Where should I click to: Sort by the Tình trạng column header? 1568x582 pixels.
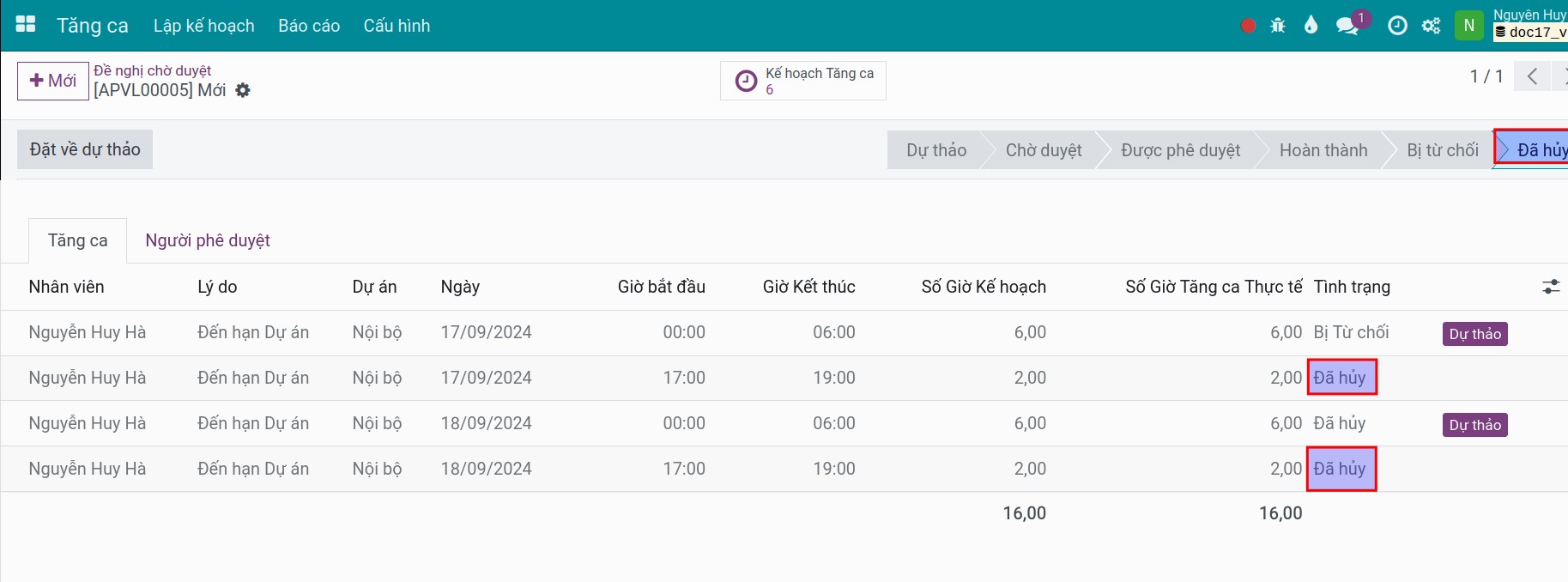1352,287
